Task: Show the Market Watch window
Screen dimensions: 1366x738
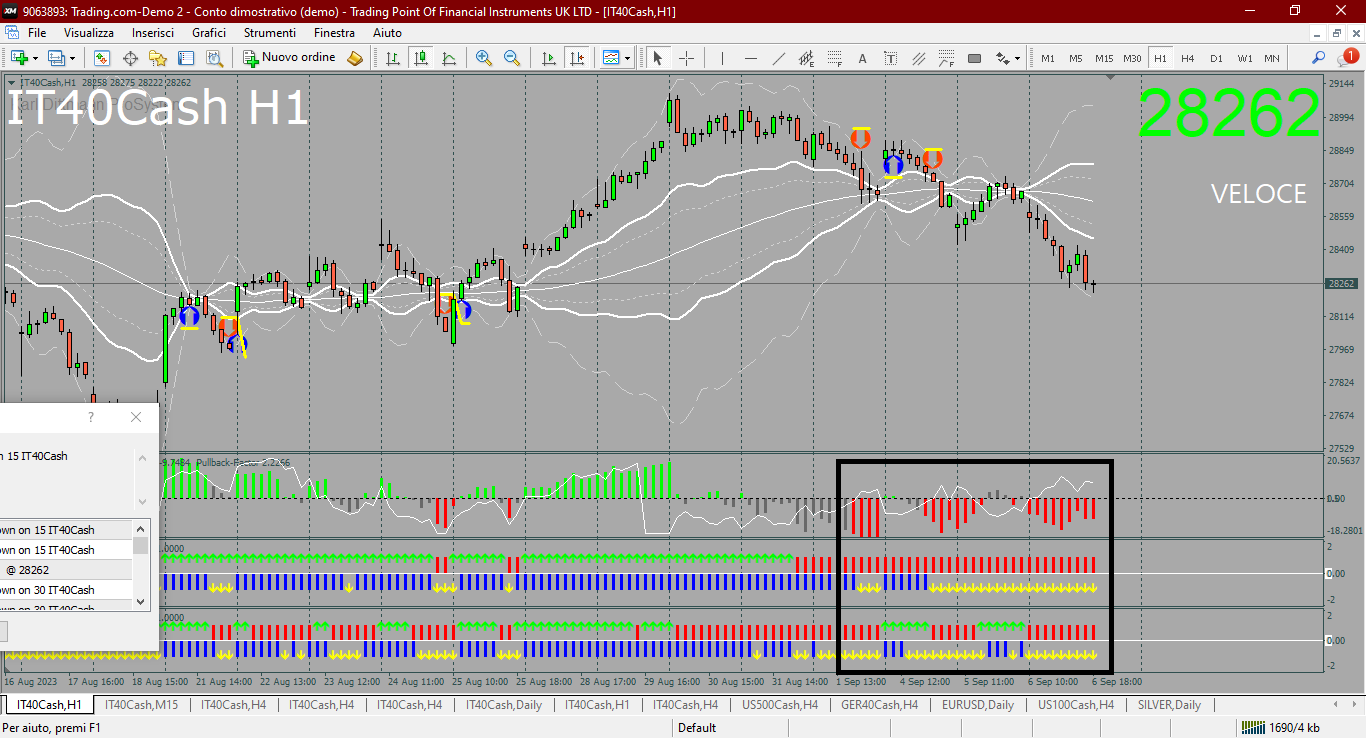Action: point(103,58)
